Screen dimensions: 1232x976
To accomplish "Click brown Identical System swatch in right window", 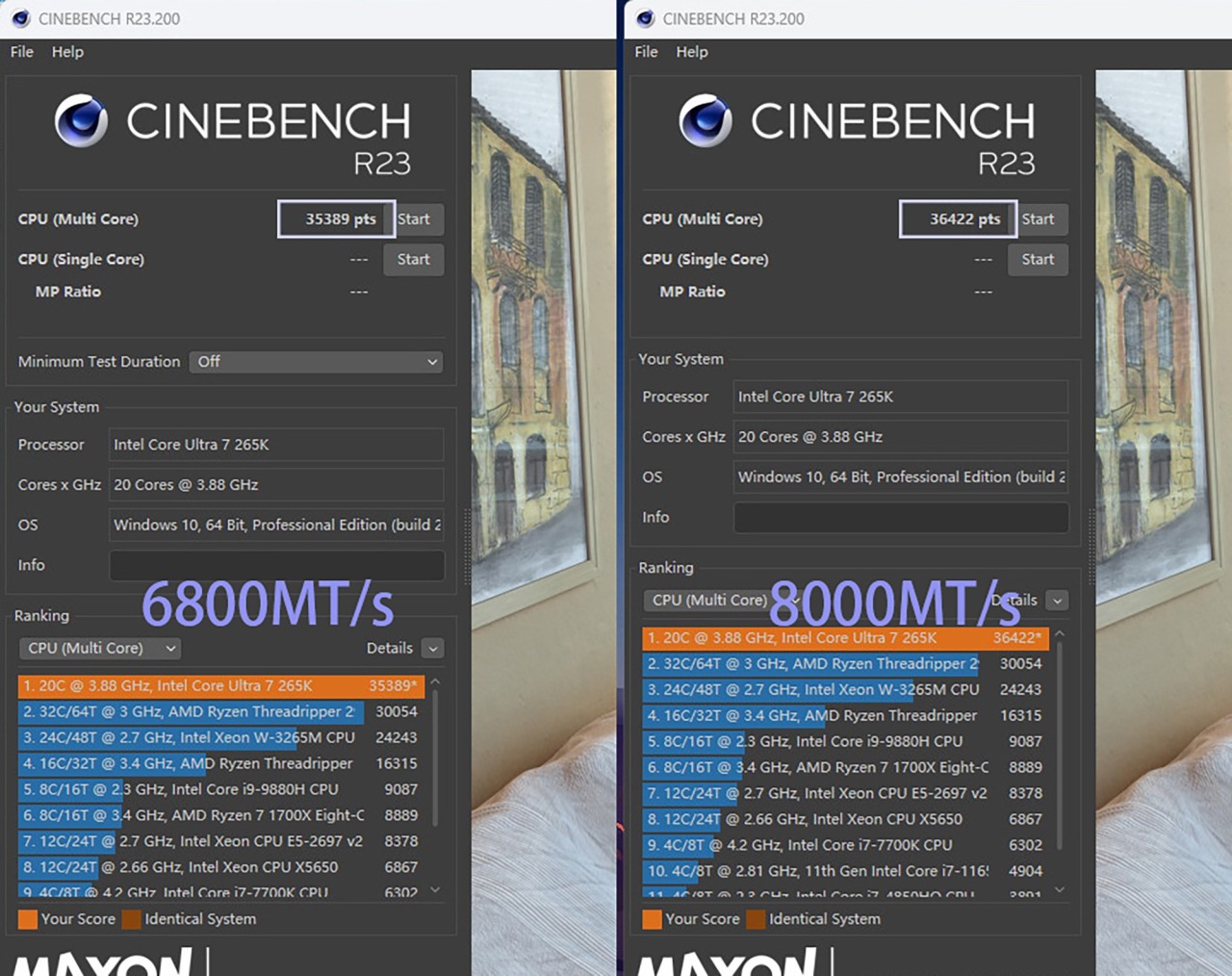I will tap(757, 919).
